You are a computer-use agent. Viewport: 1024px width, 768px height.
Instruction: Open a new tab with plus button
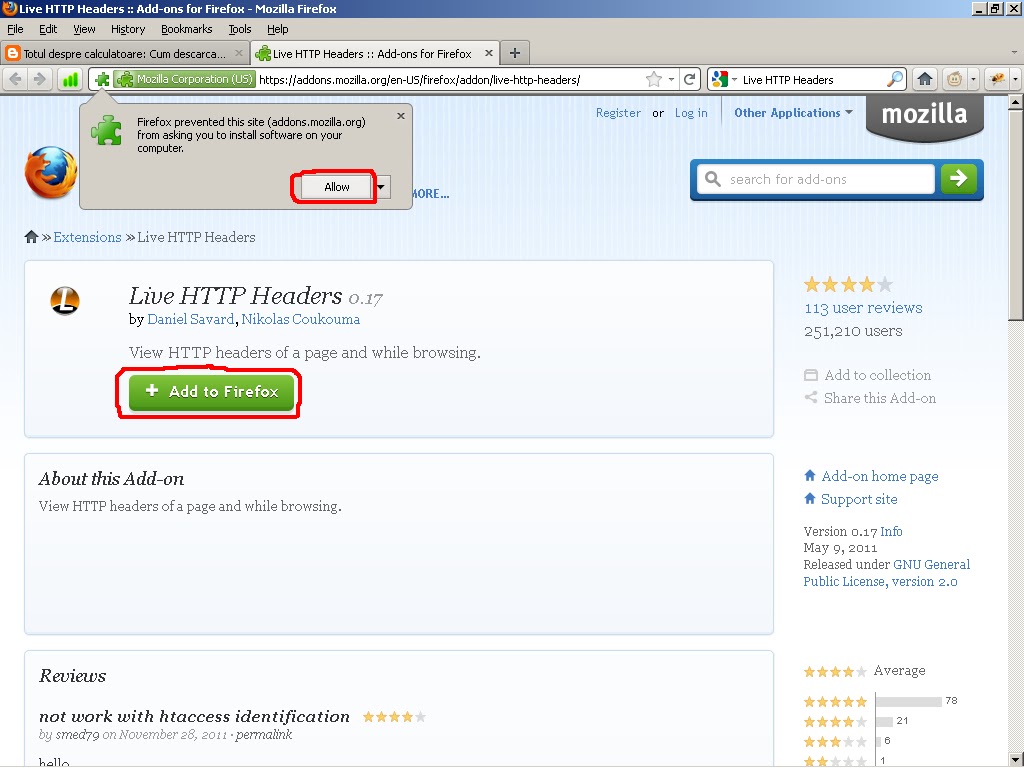(x=515, y=53)
